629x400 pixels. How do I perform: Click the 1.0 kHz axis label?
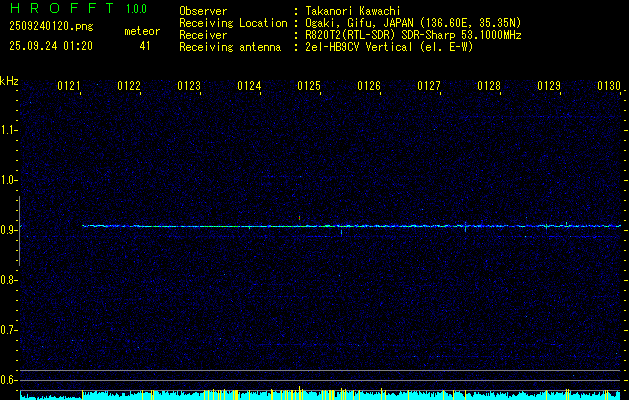coord(8,180)
